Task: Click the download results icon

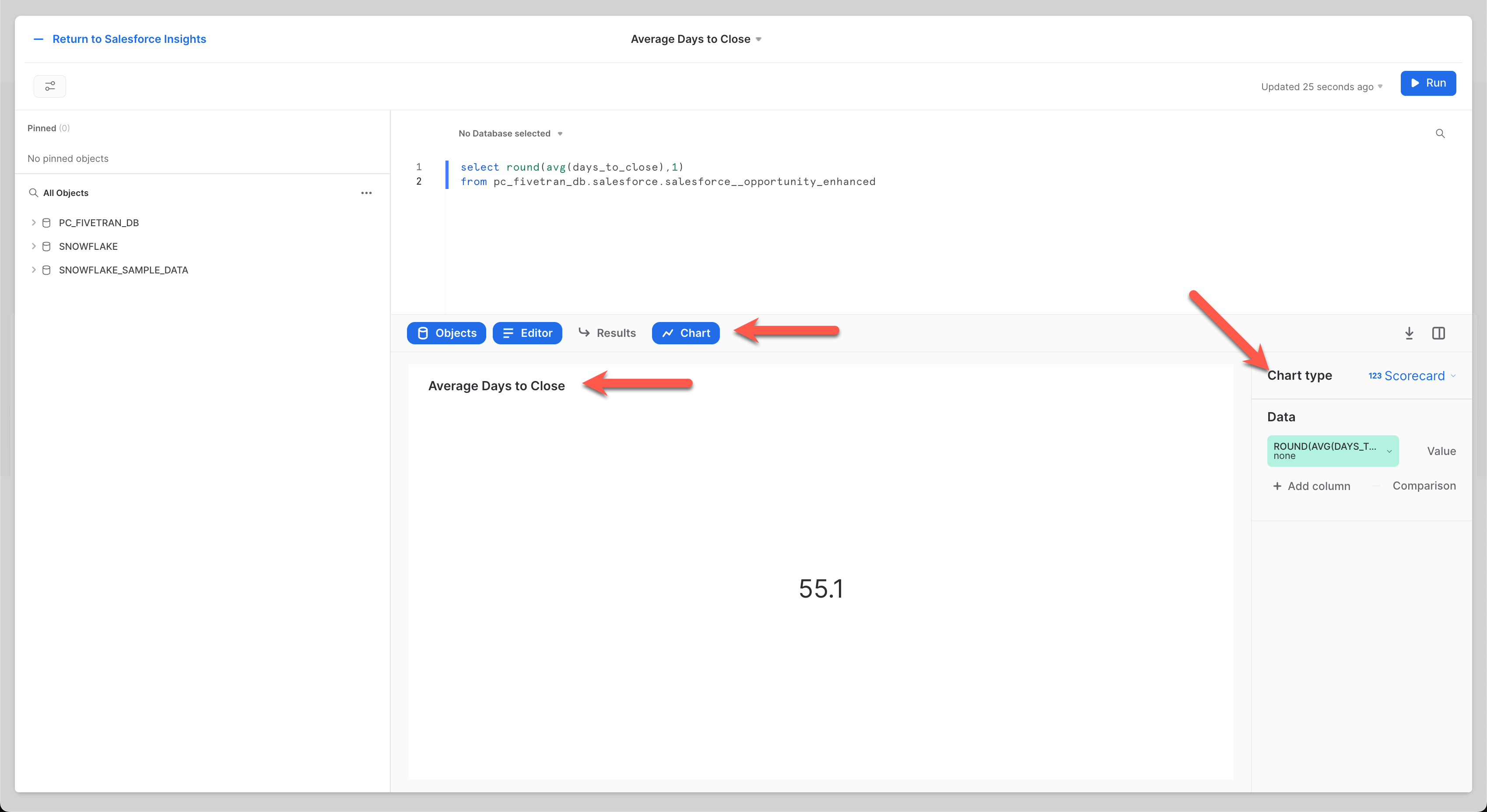Action: (1409, 333)
